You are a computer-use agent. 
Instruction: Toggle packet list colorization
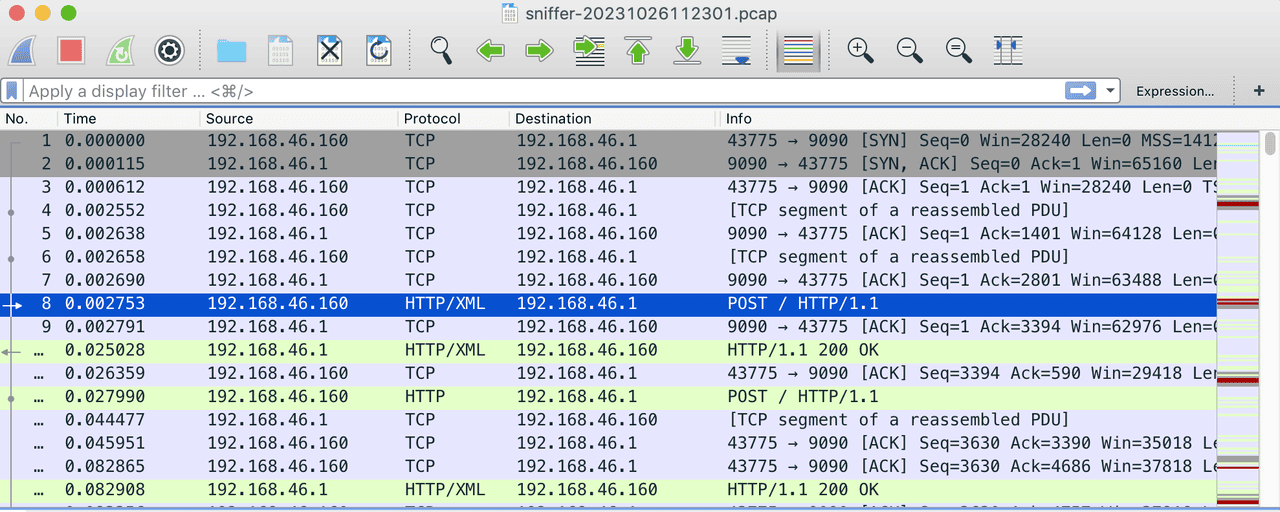[x=798, y=50]
